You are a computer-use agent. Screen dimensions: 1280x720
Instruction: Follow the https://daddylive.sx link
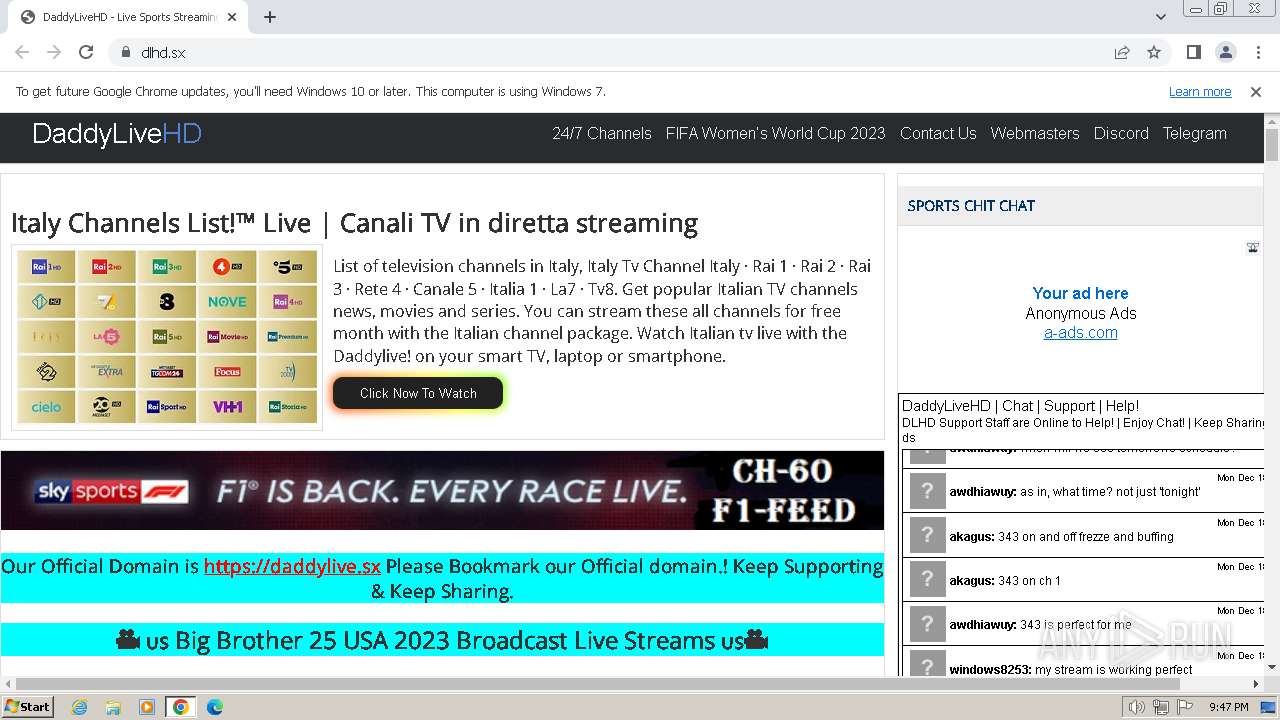(x=292, y=566)
